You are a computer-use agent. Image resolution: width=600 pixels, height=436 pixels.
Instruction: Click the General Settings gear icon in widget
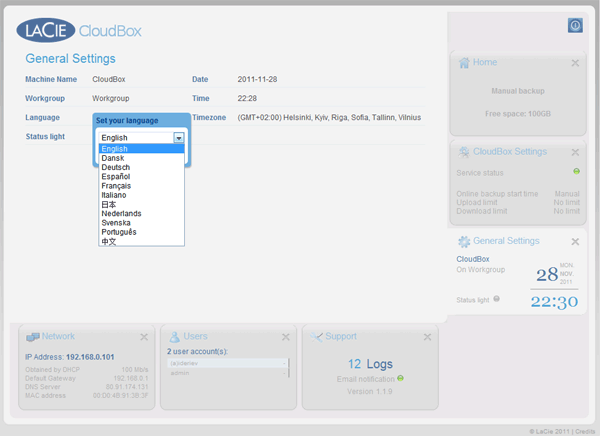464,241
